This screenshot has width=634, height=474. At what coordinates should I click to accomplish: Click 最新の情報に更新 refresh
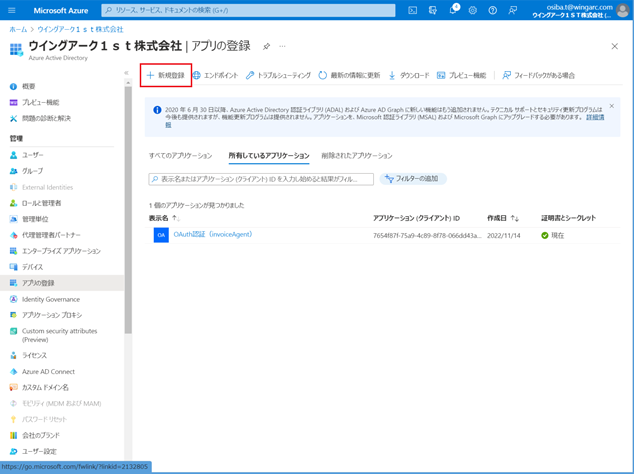coord(349,75)
